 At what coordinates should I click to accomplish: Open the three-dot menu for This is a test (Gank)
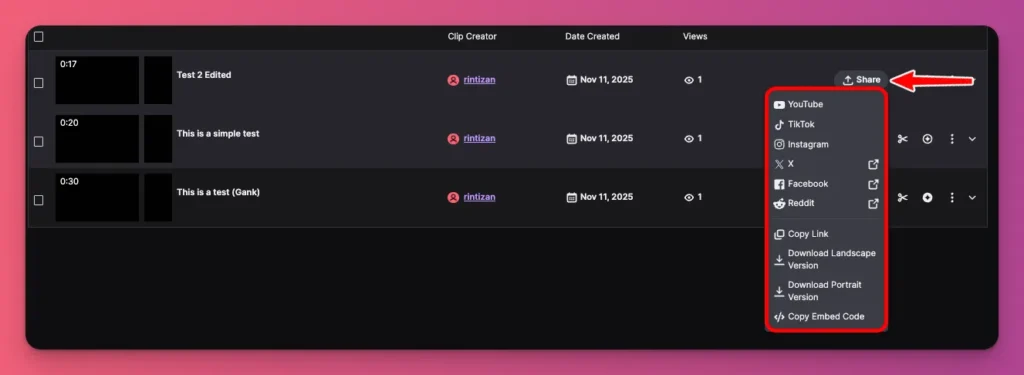[x=952, y=197]
